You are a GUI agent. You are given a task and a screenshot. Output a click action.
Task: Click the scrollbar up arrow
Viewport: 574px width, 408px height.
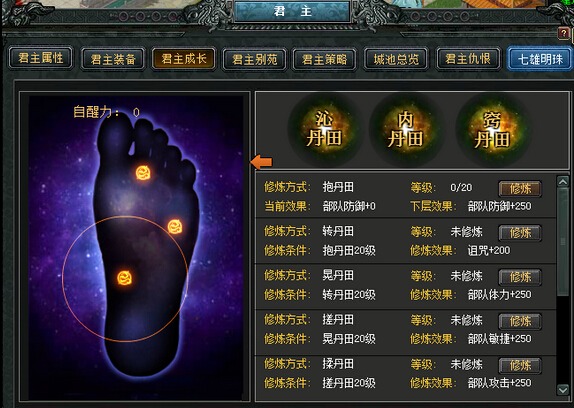click(x=563, y=181)
